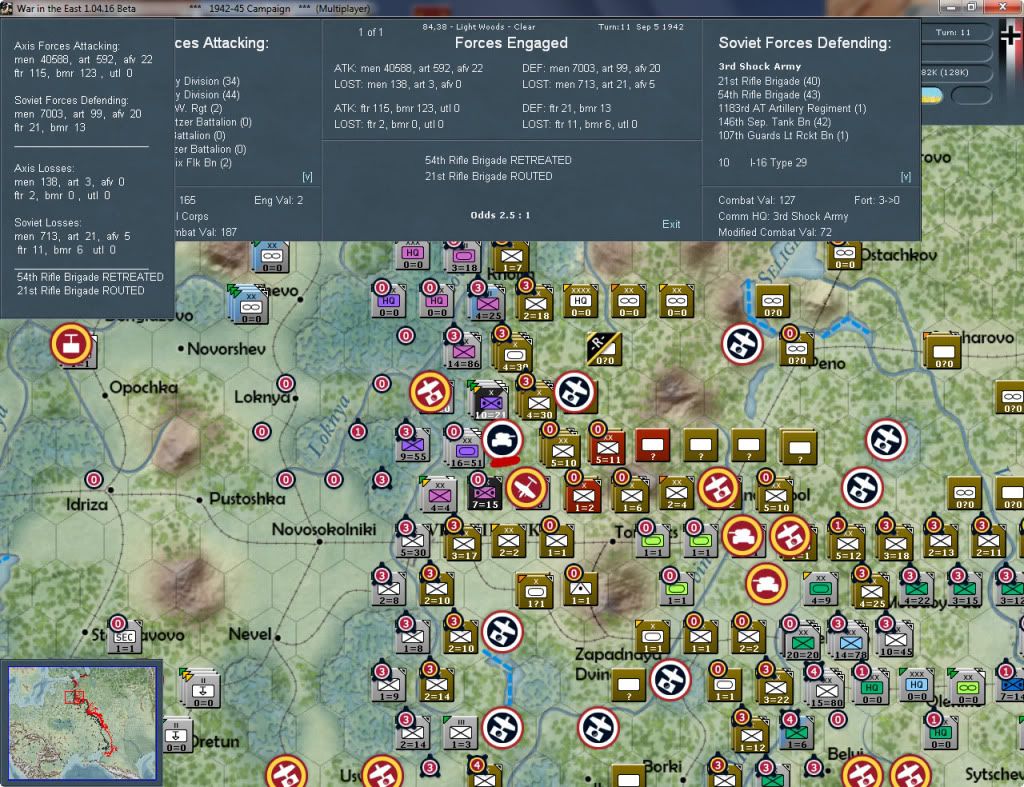The height and width of the screenshot is (787, 1024).
Task: Click the Novorshev town label
Action: pos(226,349)
